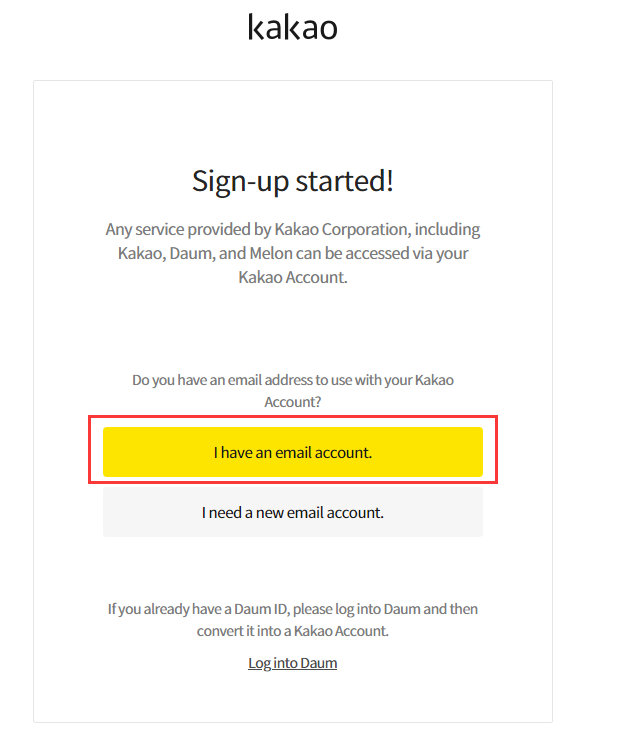Click 'Any service provided by Kakao Corporation' line
This screenshot has width=630, height=734.
(x=293, y=229)
